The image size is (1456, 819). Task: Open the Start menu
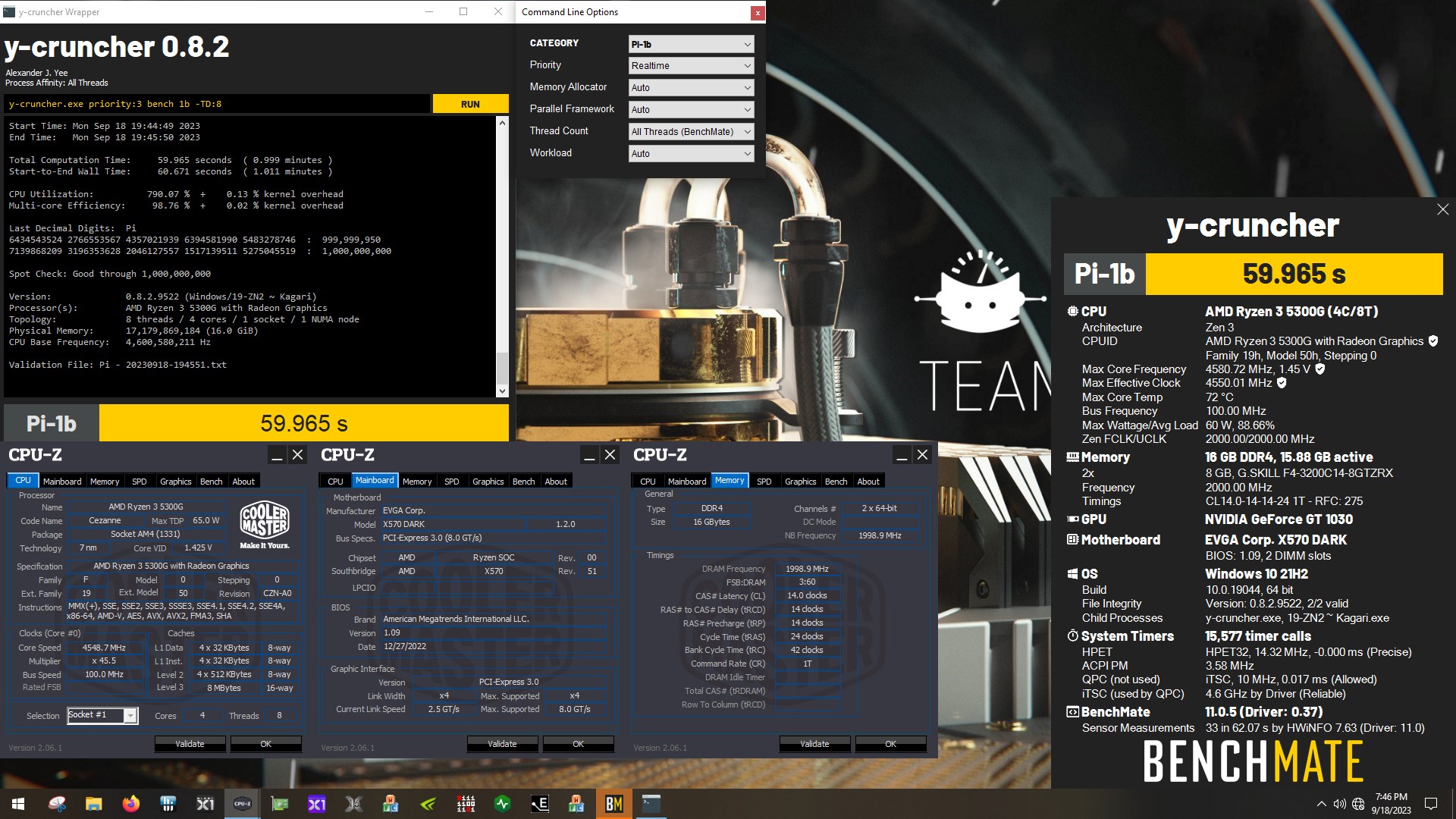click(x=18, y=804)
